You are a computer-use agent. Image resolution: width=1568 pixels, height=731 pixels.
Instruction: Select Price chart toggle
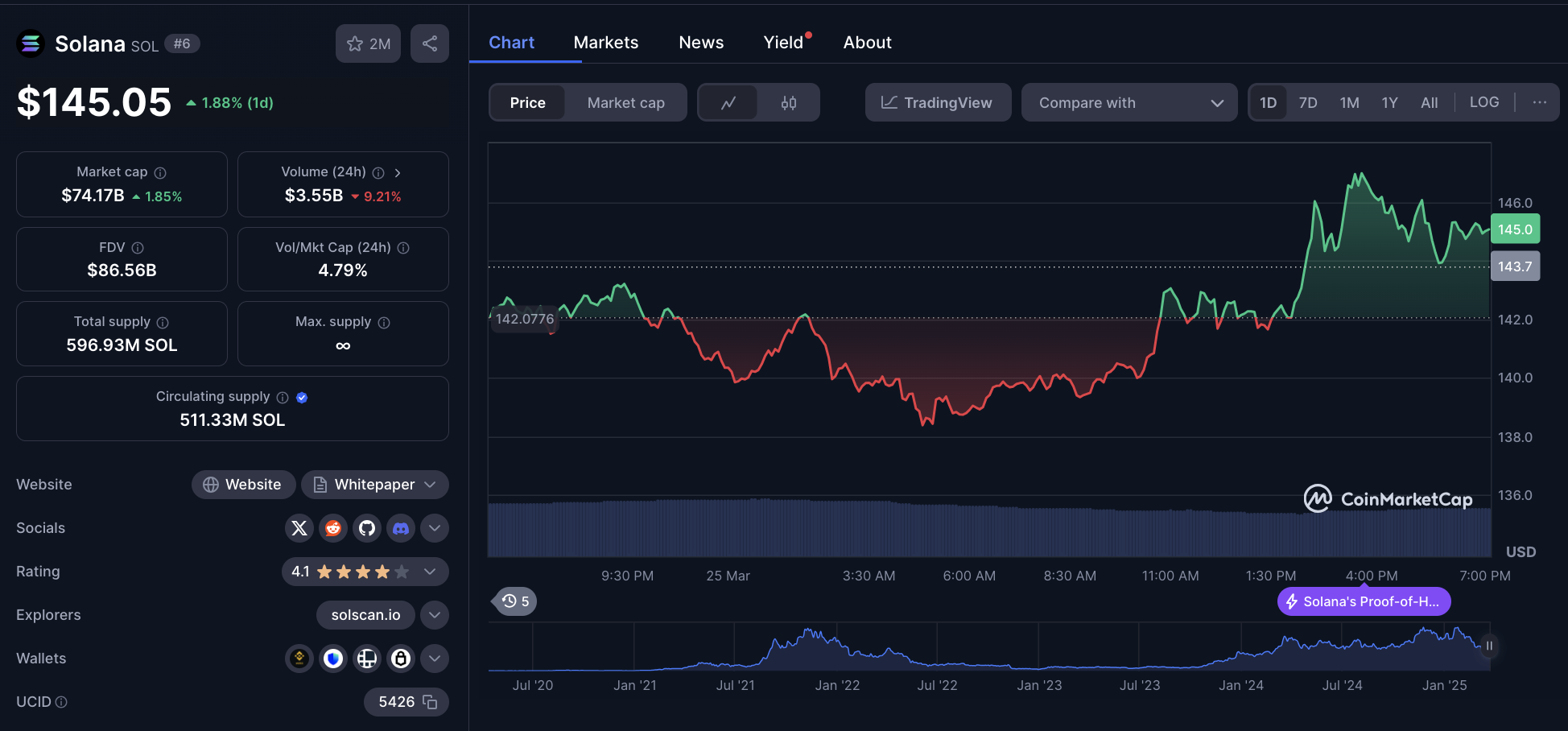[527, 102]
